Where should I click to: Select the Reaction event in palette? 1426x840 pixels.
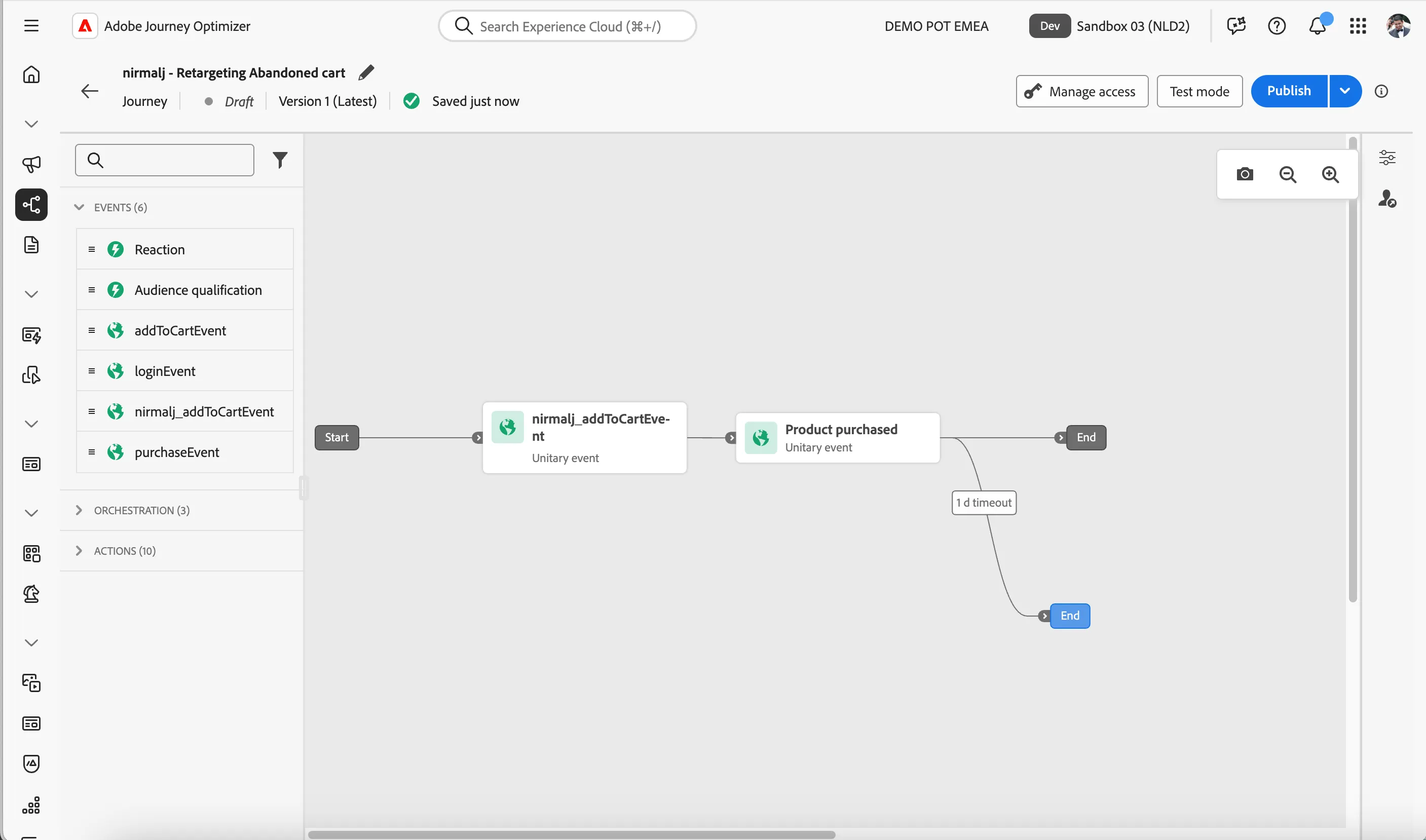click(x=184, y=249)
